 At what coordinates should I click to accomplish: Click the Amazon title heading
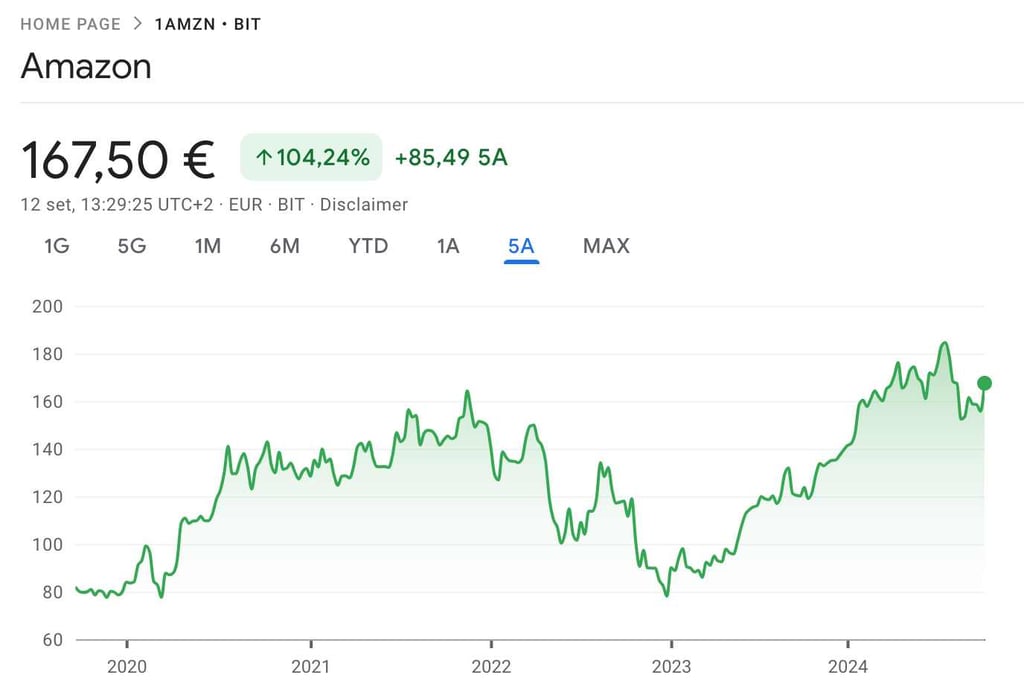pos(86,66)
